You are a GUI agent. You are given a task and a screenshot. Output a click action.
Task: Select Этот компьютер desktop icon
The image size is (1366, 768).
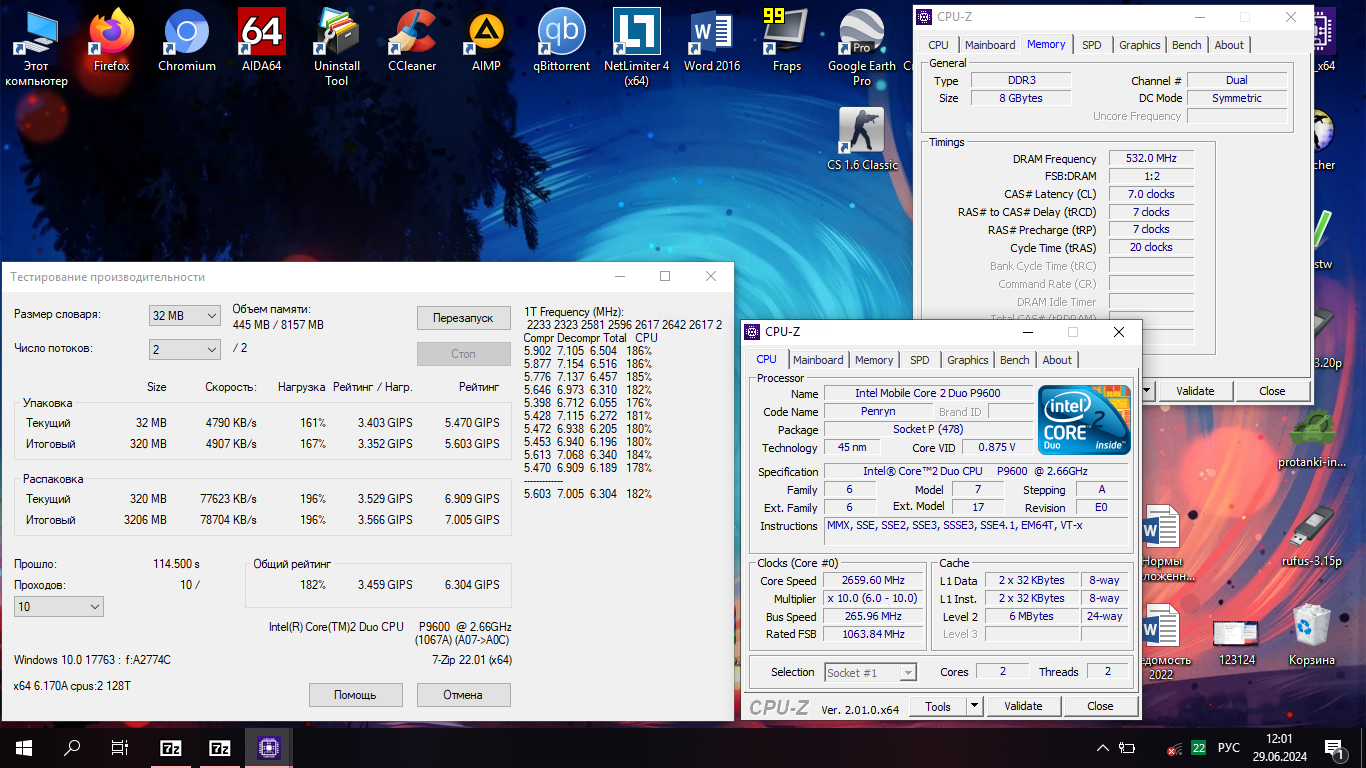(37, 47)
